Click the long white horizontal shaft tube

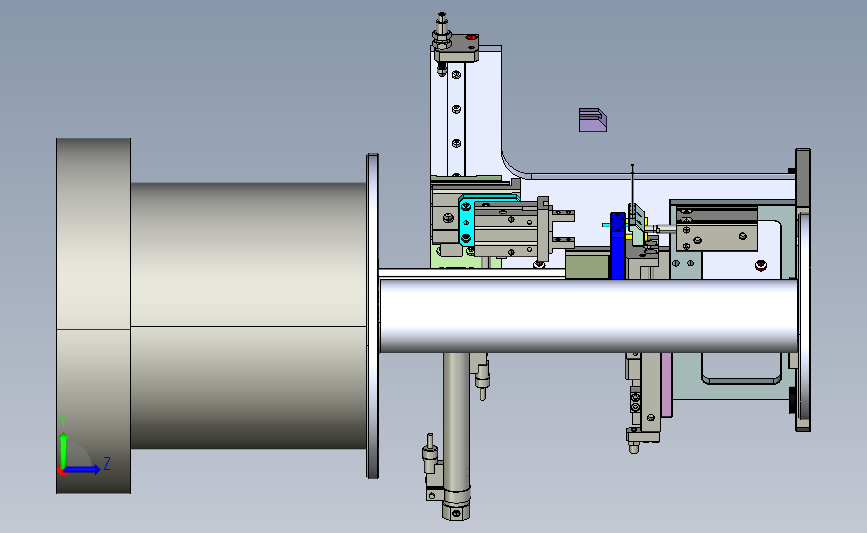589,315
